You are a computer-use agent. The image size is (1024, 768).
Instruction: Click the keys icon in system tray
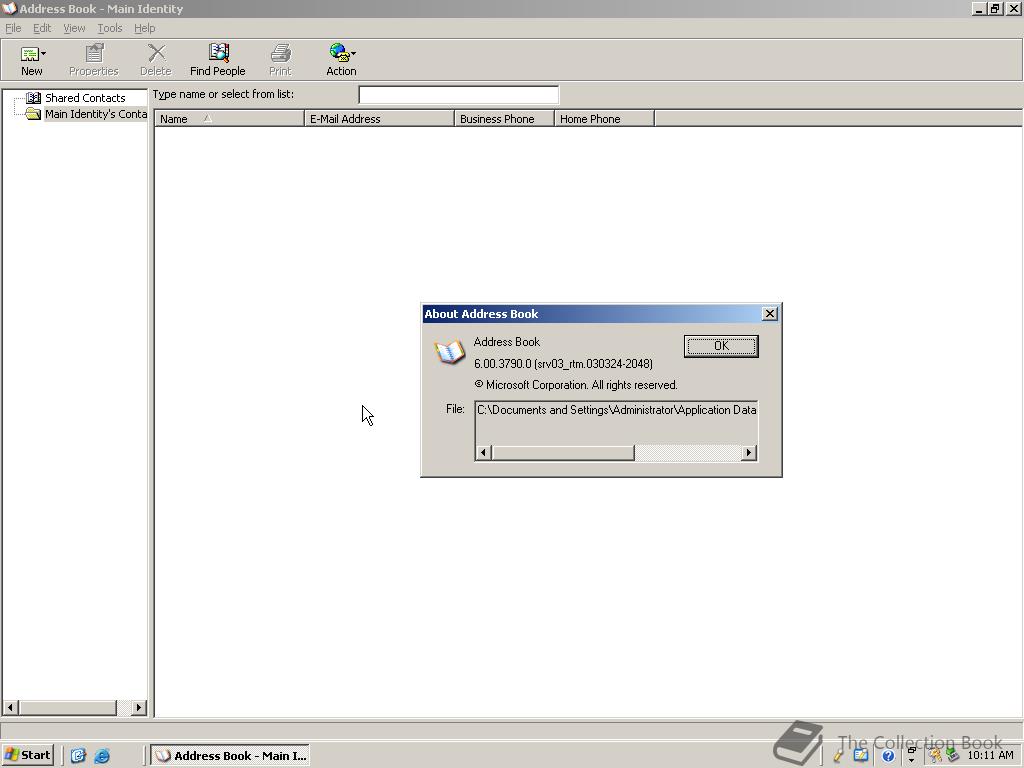[x=935, y=756]
